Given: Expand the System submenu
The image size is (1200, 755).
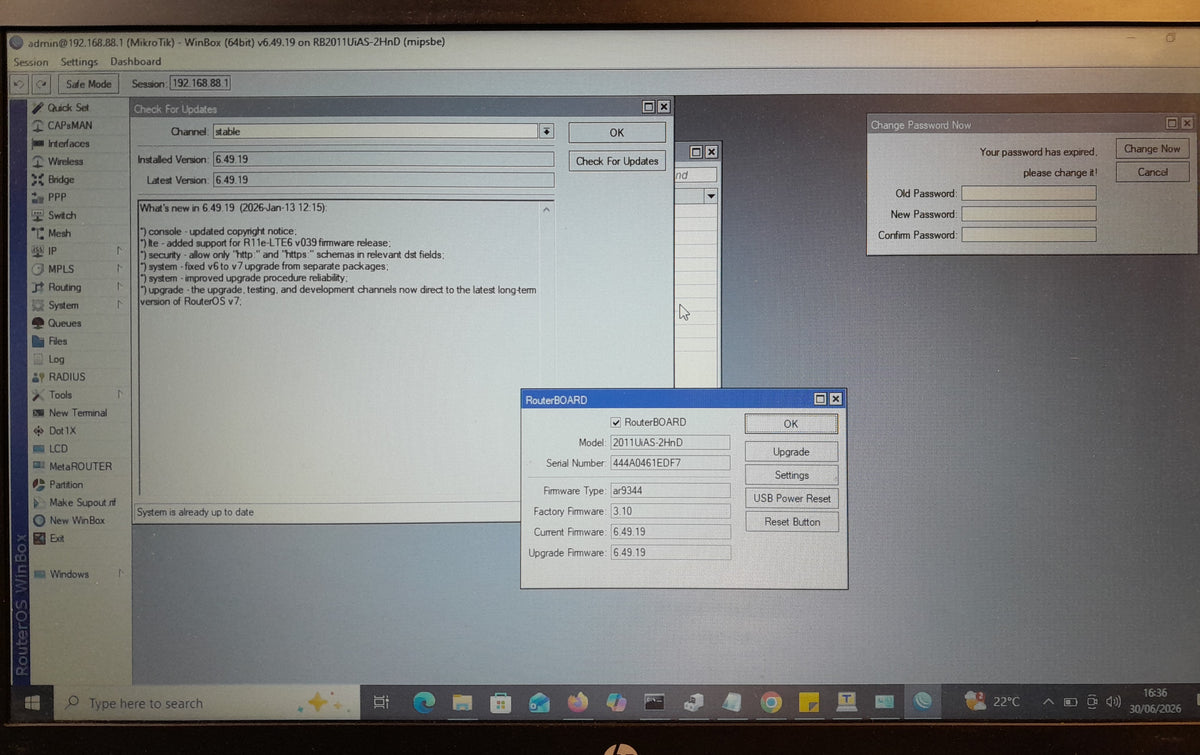Looking at the screenshot, I should [x=118, y=305].
